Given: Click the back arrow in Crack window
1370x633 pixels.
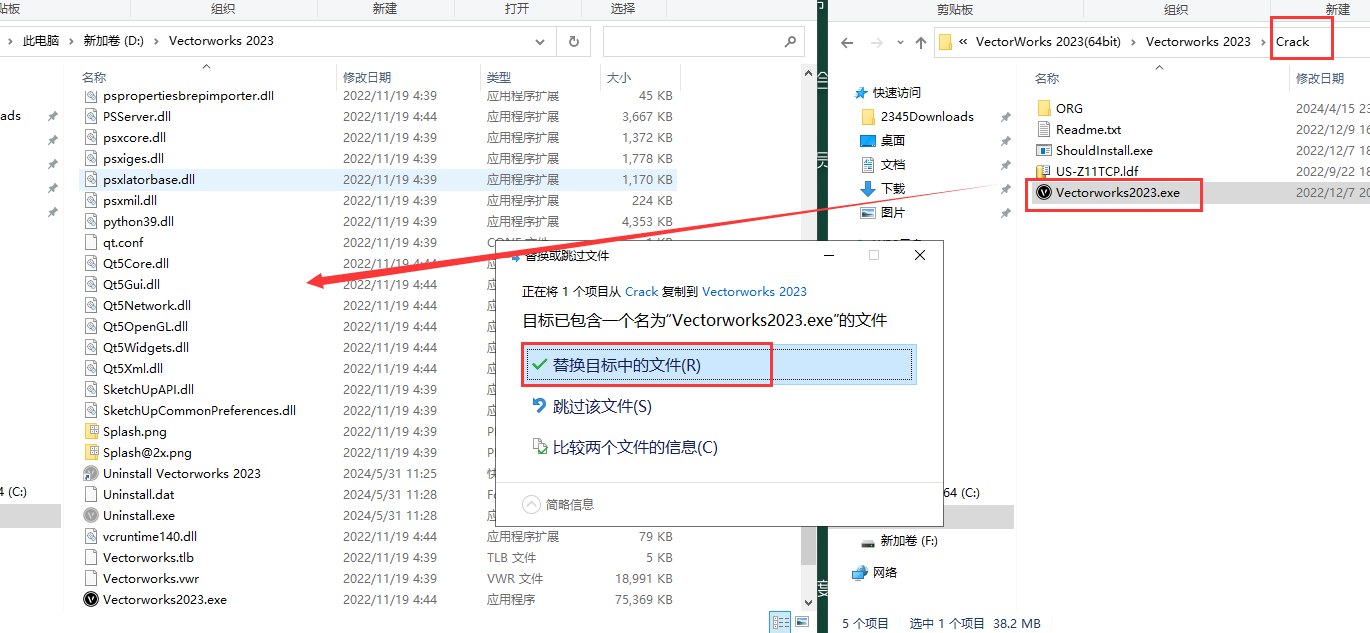Looking at the screenshot, I should [846, 43].
